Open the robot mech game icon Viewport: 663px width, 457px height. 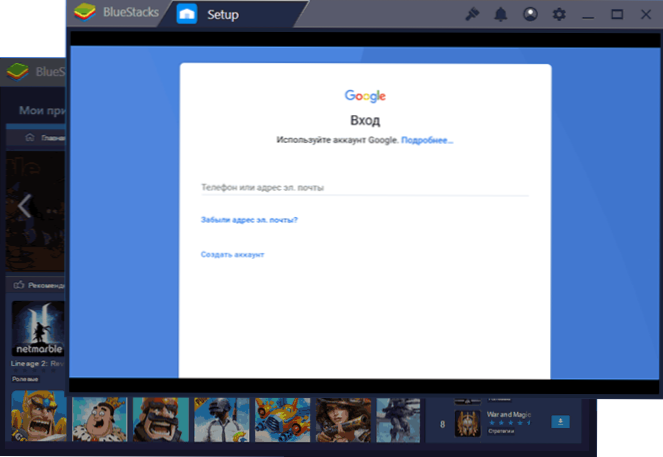tap(398, 419)
